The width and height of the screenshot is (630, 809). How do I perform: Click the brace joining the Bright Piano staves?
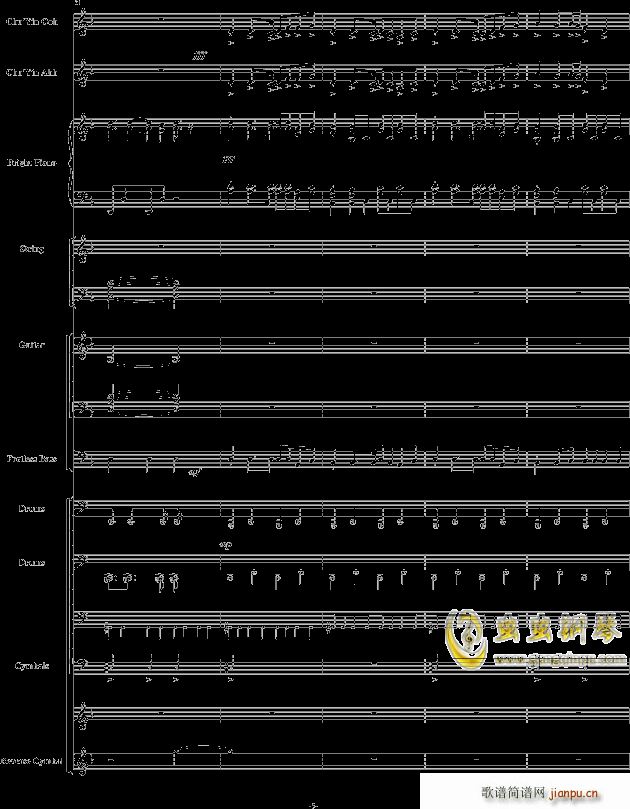72,162
